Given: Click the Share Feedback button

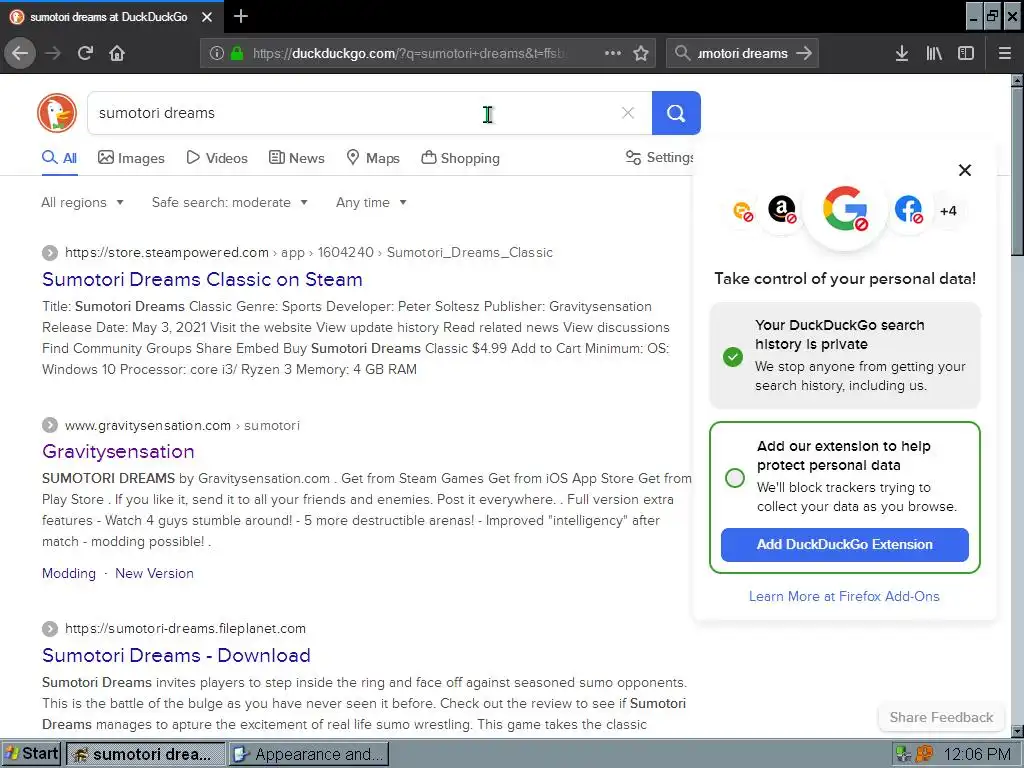Looking at the screenshot, I should (x=941, y=717).
